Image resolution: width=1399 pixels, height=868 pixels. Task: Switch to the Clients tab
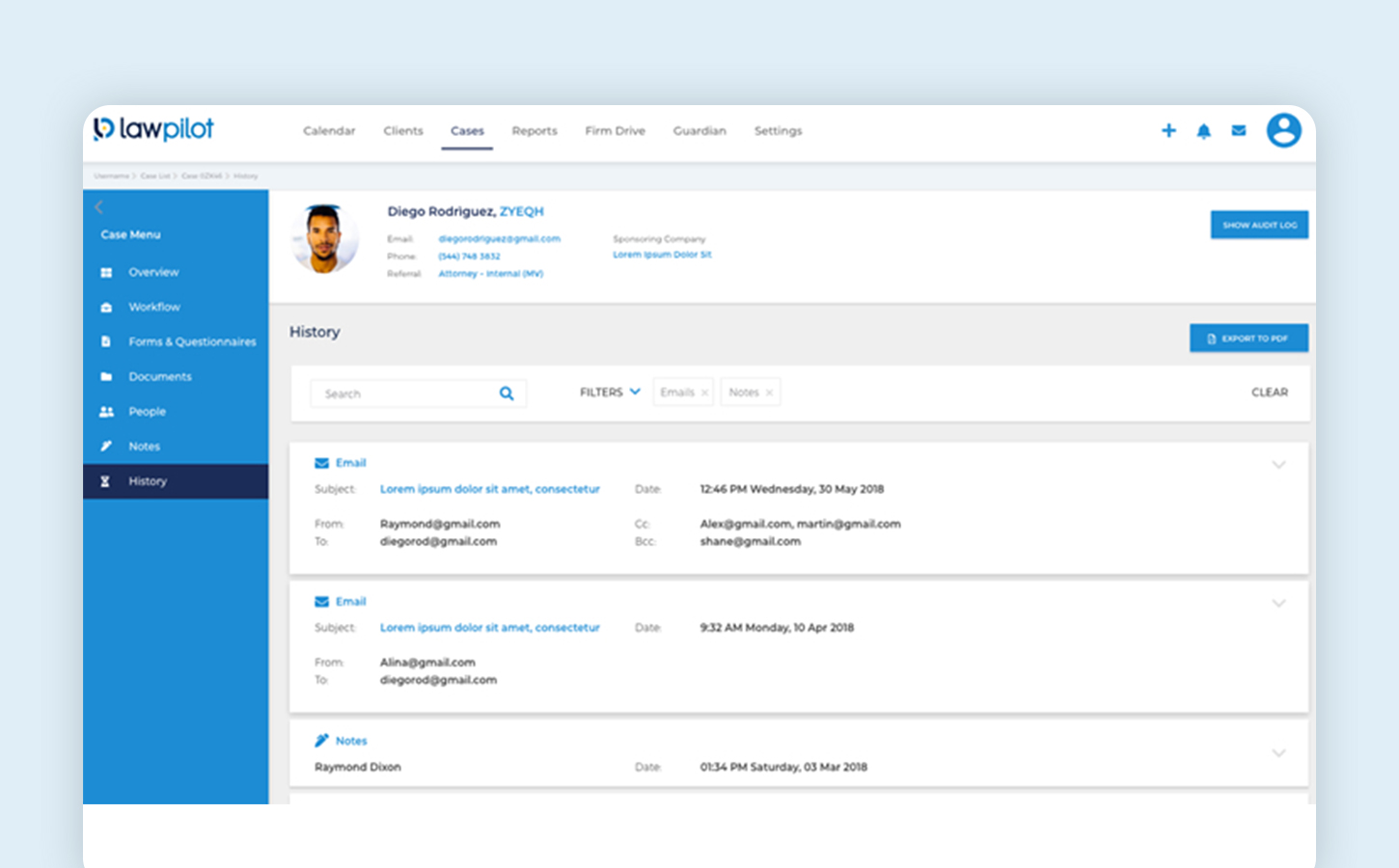pos(403,131)
